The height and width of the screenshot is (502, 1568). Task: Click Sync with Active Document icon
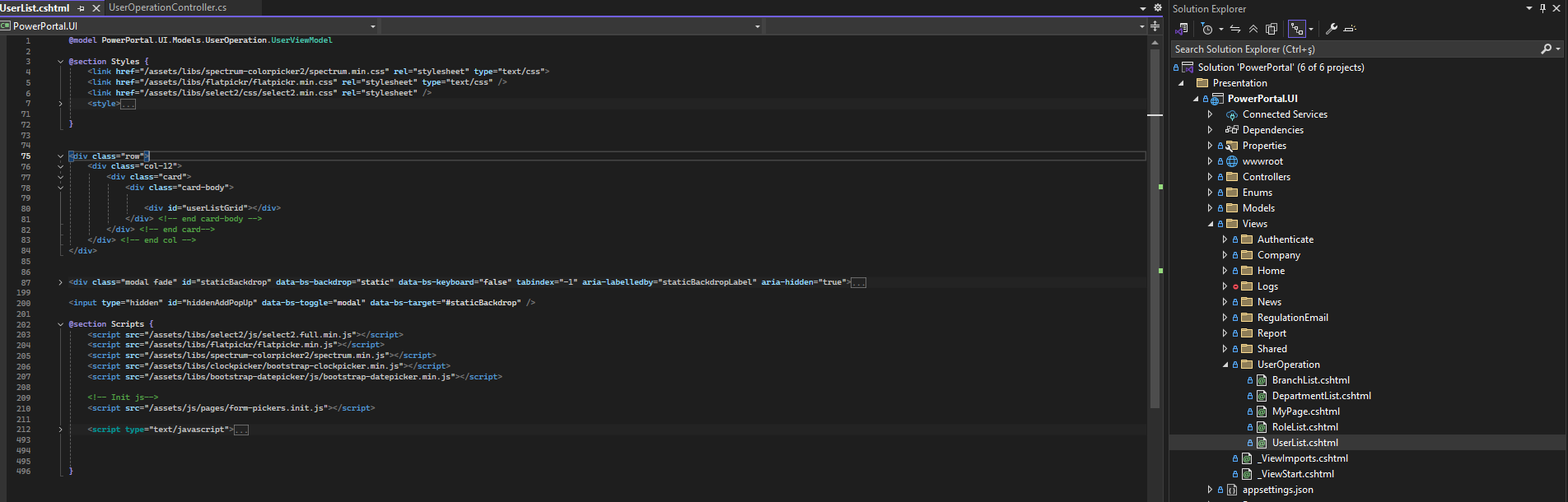tap(1235, 29)
